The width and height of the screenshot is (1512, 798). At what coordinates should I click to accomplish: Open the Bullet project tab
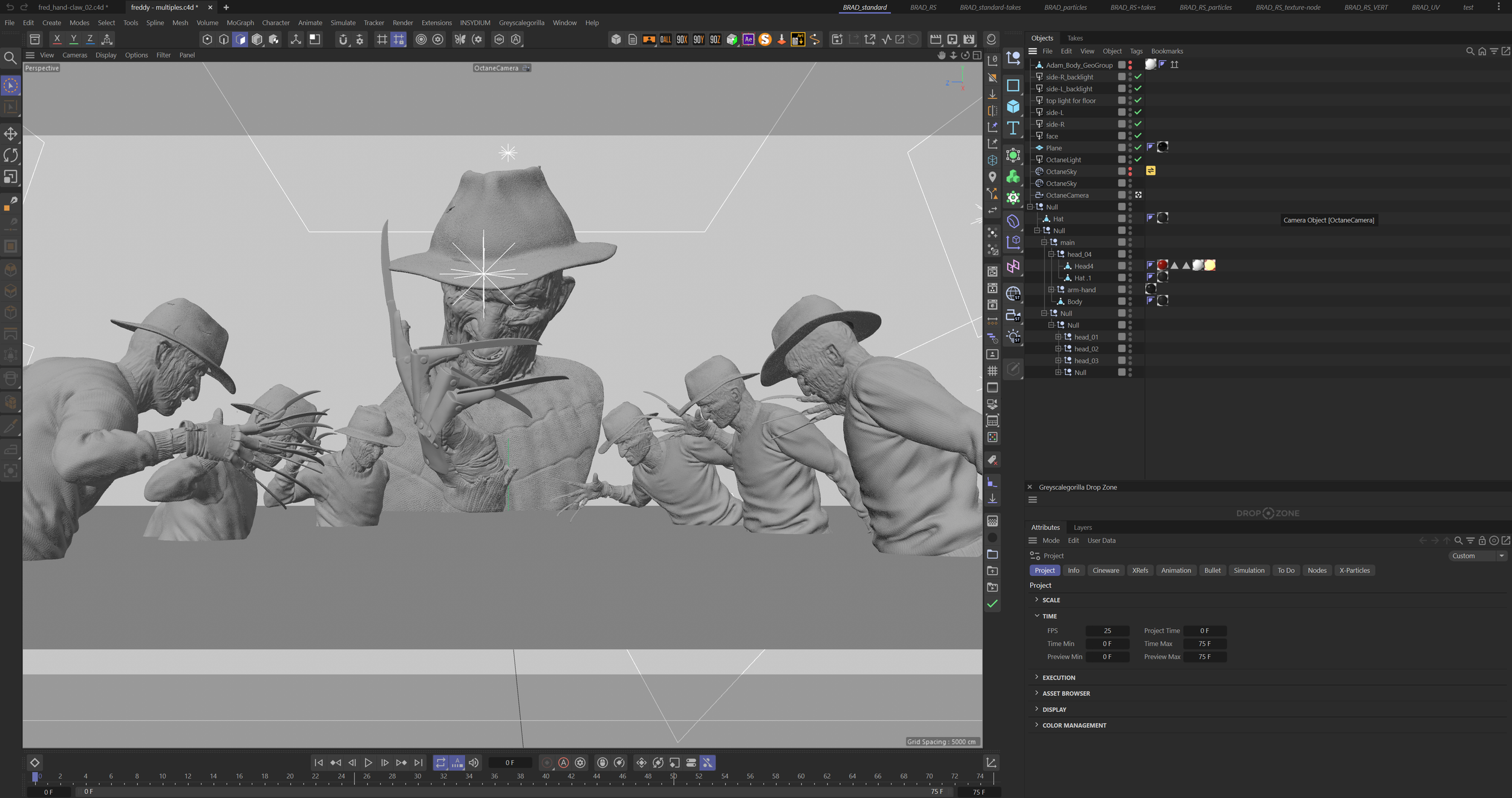coord(1212,571)
